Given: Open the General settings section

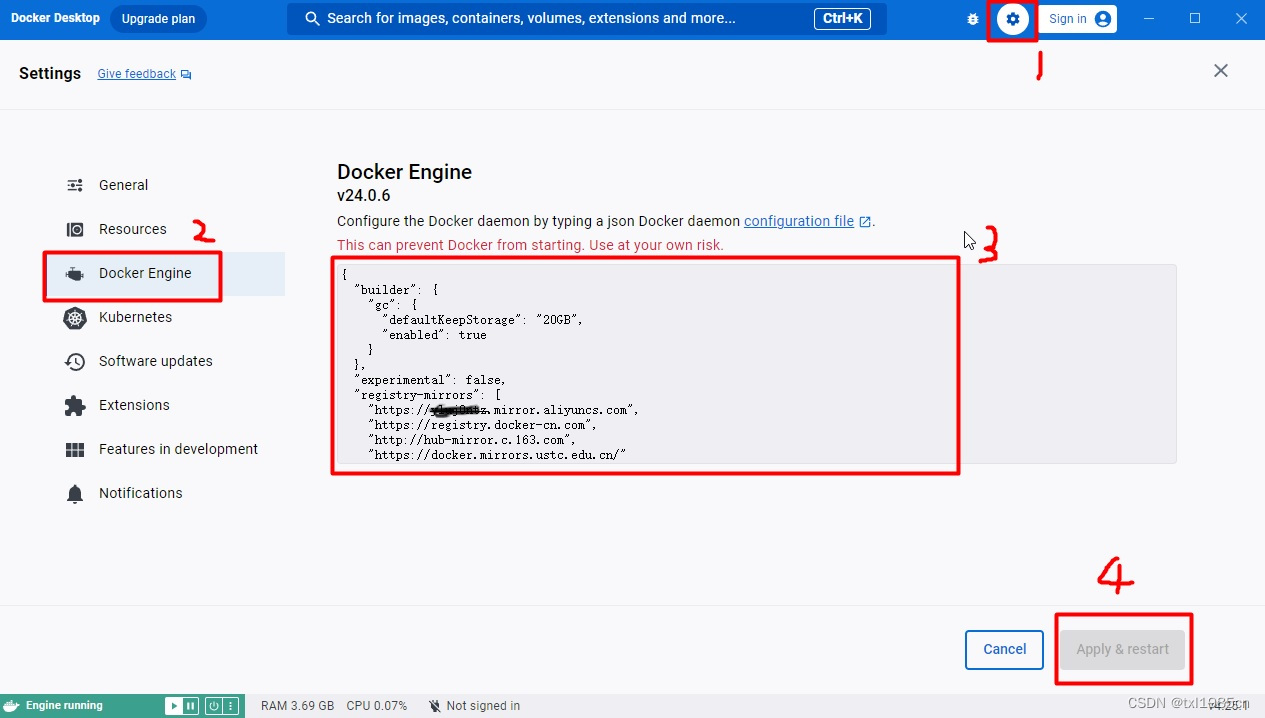Looking at the screenshot, I should pos(123,185).
